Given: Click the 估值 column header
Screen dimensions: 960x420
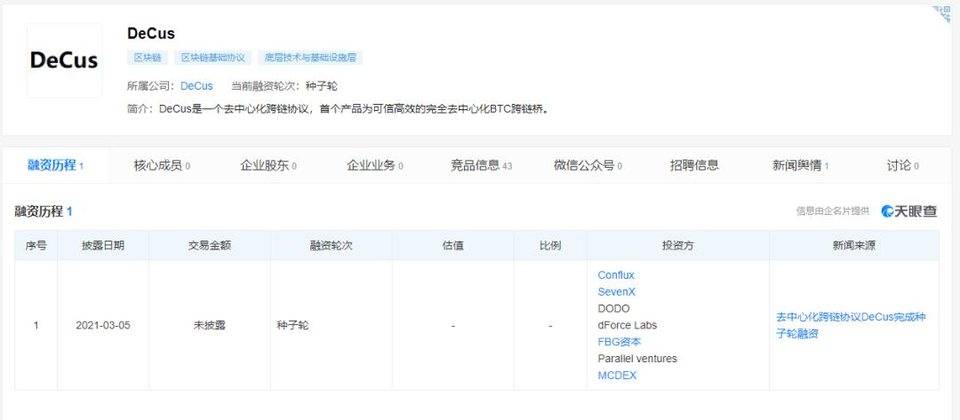Looking at the screenshot, I should pyautogui.click(x=453, y=246).
